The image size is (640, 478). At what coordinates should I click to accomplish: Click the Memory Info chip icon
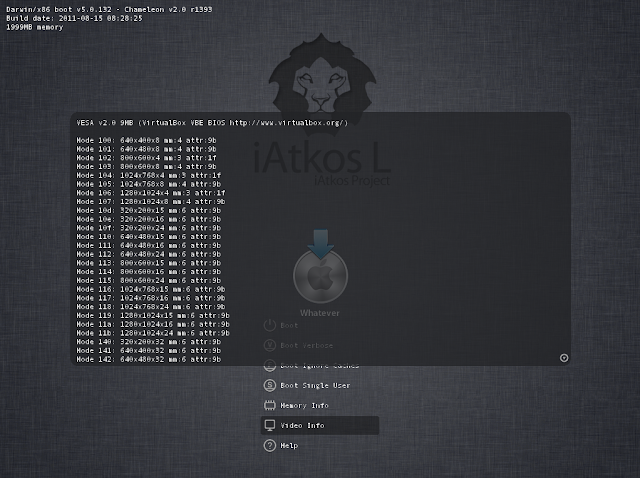(x=269, y=405)
